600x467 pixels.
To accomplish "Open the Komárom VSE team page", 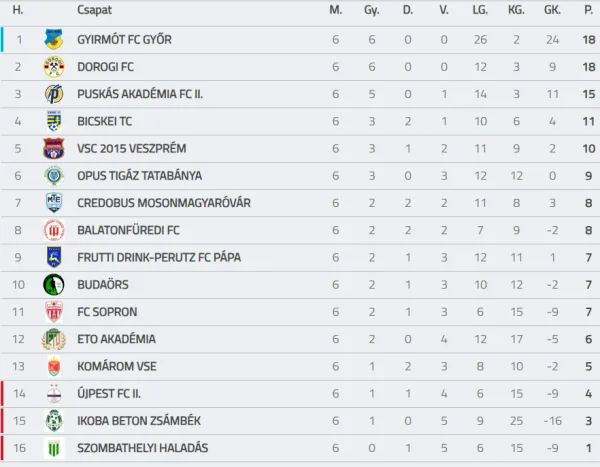I will click(x=117, y=366).
